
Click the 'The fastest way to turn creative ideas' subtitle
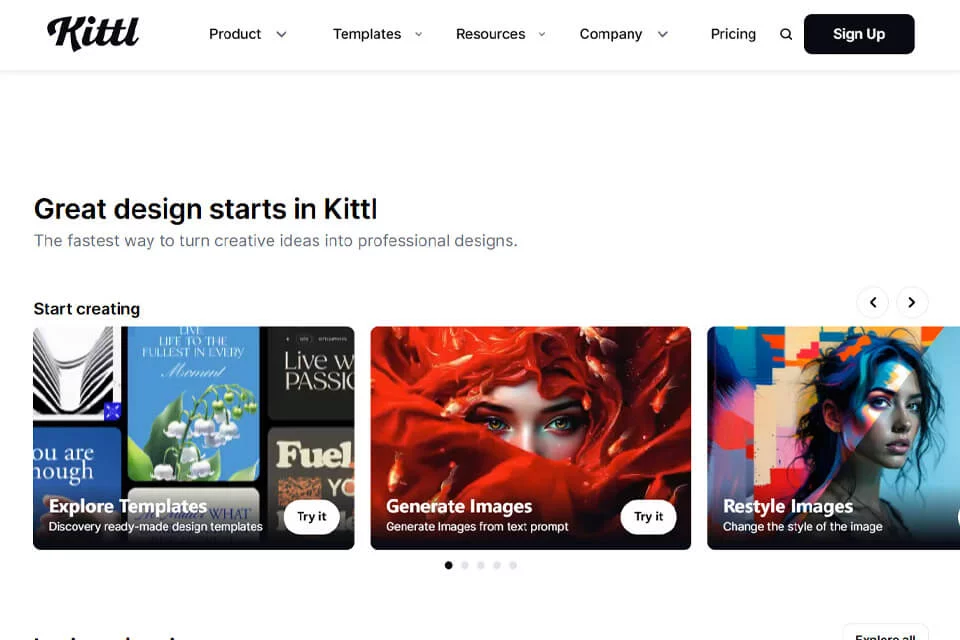276,241
